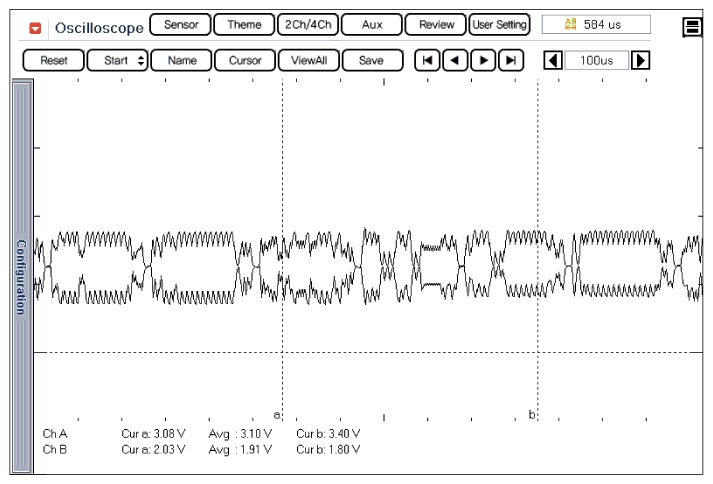Image resolution: width=713 pixels, height=484 pixels.
Task: Open the top-right window layout icon
Action: coord(691,27)
